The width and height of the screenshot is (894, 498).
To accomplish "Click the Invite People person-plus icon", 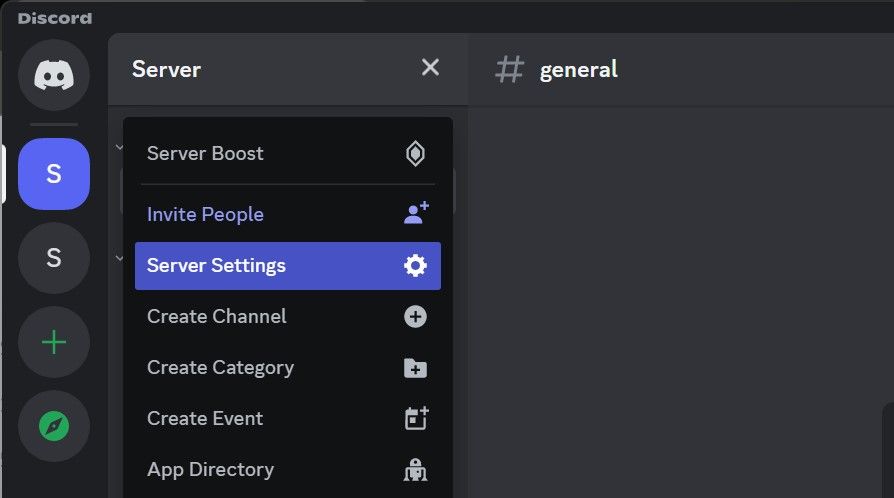I will [415, 213].
